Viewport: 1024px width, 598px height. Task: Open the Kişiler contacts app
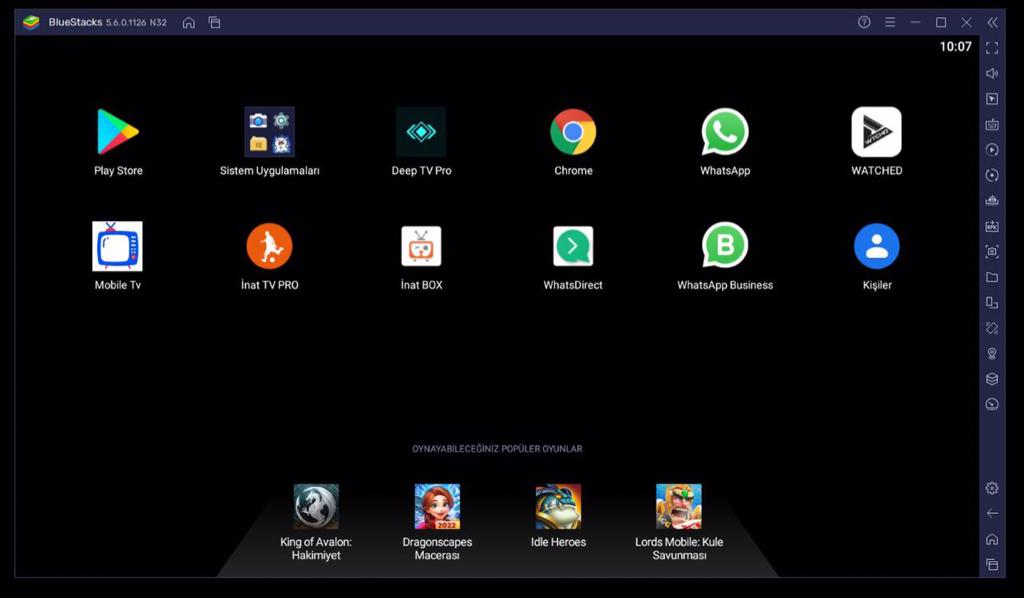coord(876,246)
